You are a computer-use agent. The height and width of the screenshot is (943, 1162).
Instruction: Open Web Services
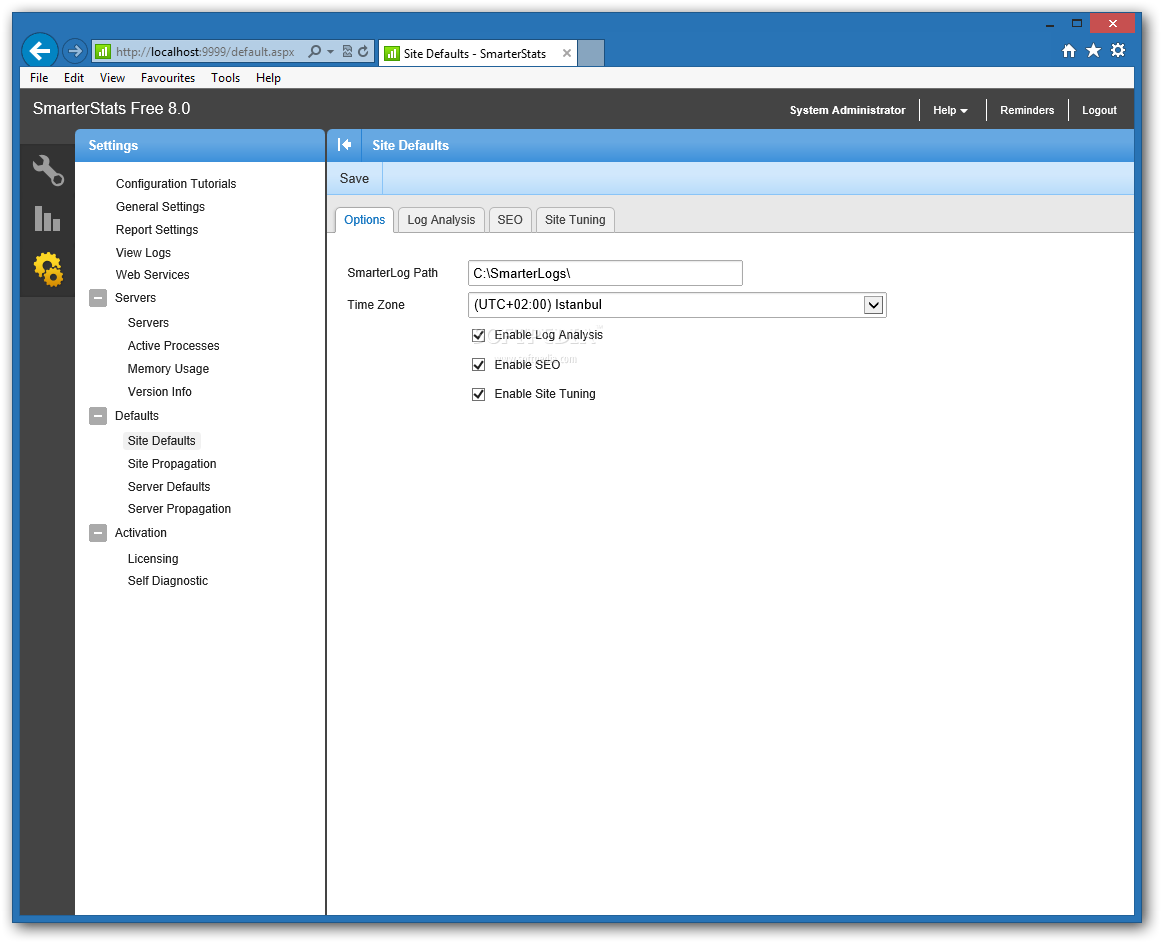153,275
